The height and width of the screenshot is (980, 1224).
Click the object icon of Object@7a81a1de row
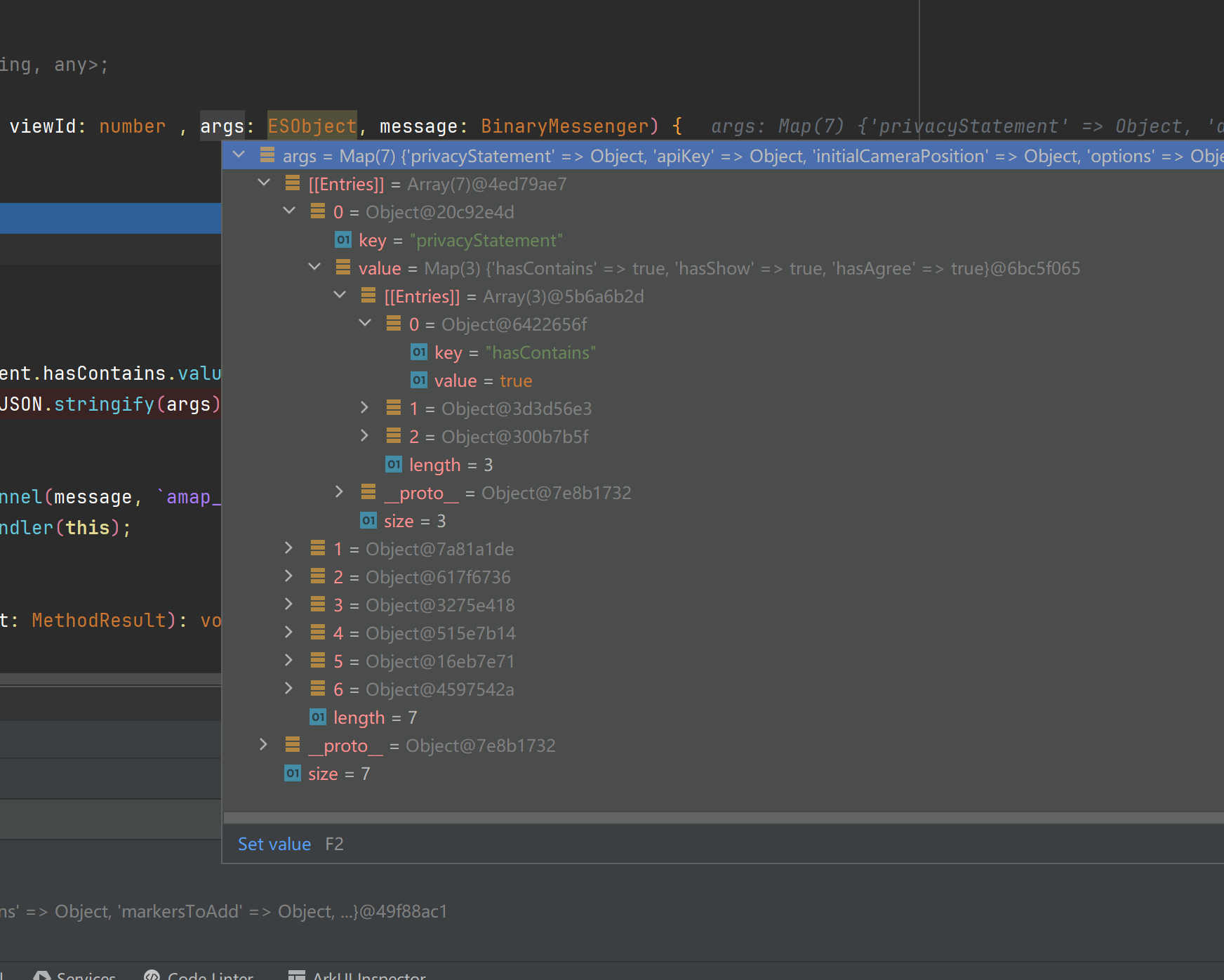tap(318, 548)
